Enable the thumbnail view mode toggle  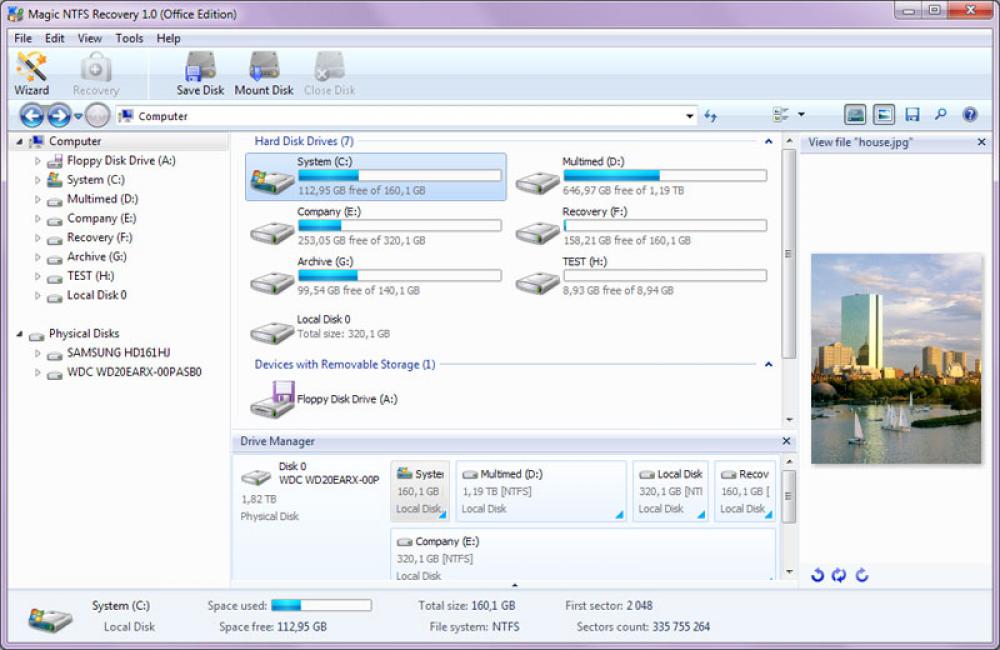tap(856, 114)
